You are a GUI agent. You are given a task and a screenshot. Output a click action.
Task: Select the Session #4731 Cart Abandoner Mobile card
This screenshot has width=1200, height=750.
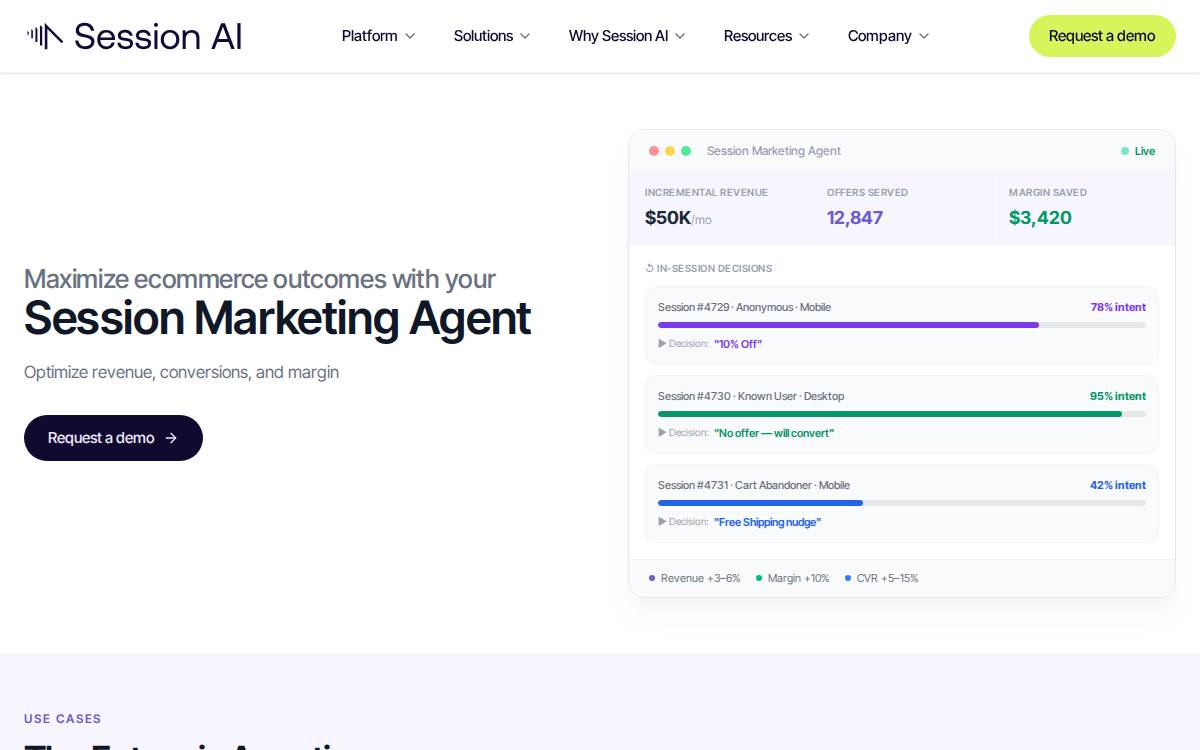[x=902, y=503]
